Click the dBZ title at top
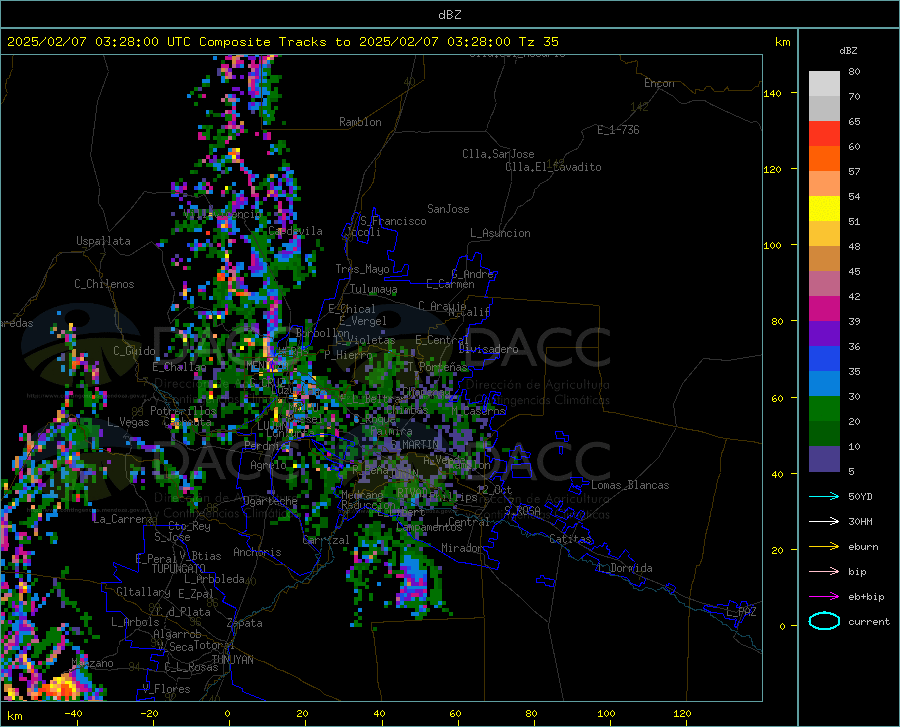 click(x=449, y=15)
